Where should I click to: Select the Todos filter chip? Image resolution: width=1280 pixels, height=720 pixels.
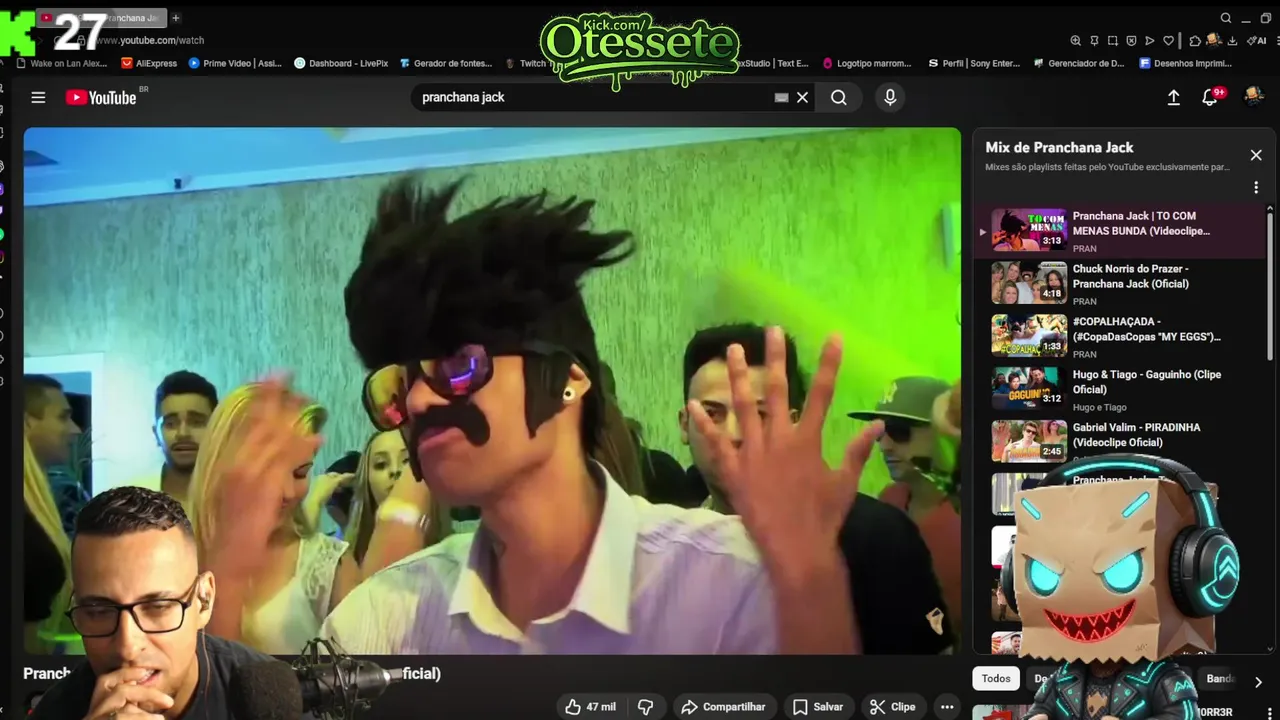click(x=996, y=679)
